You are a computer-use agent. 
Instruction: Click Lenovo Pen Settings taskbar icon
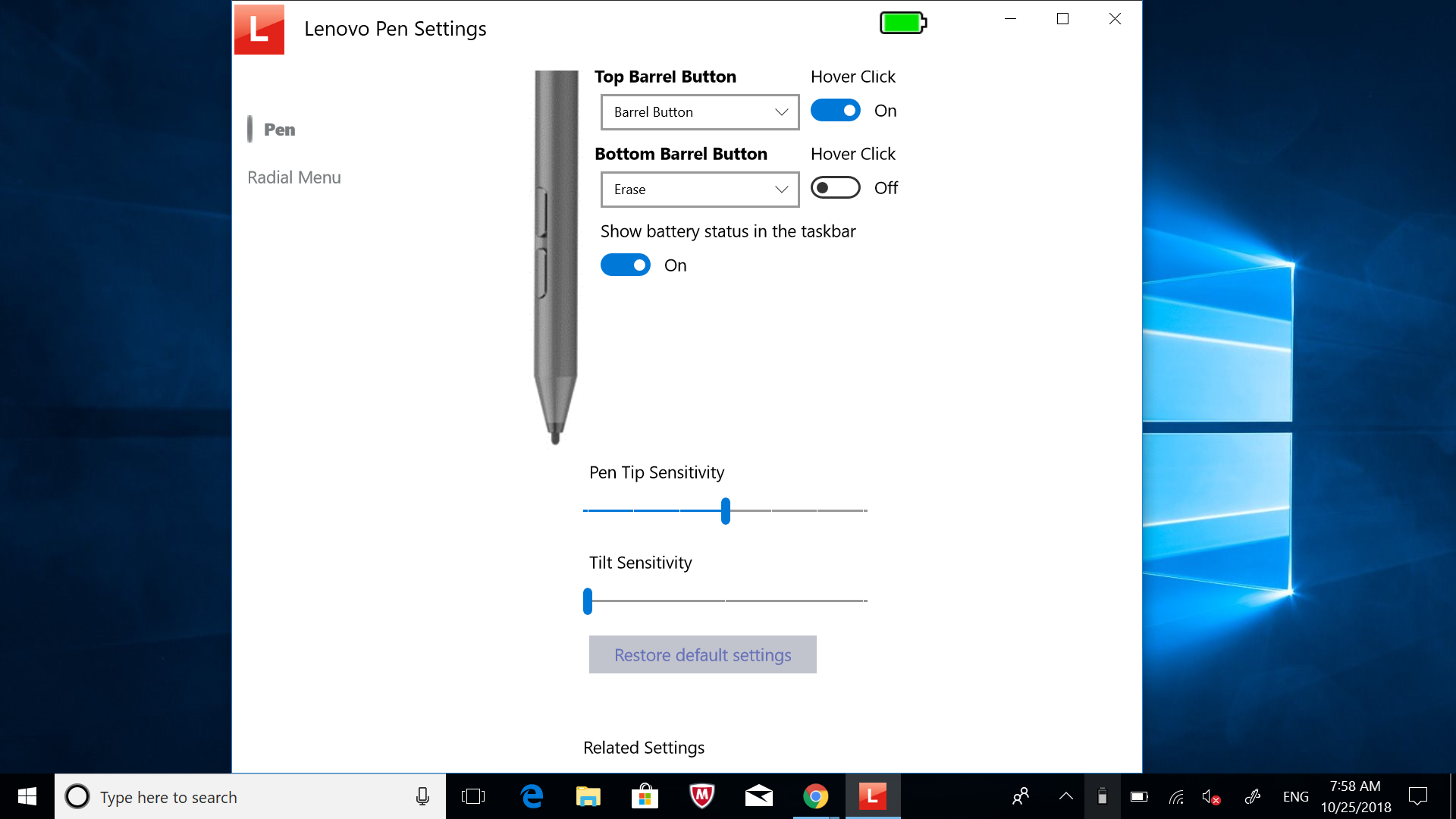tap(873, 796)
